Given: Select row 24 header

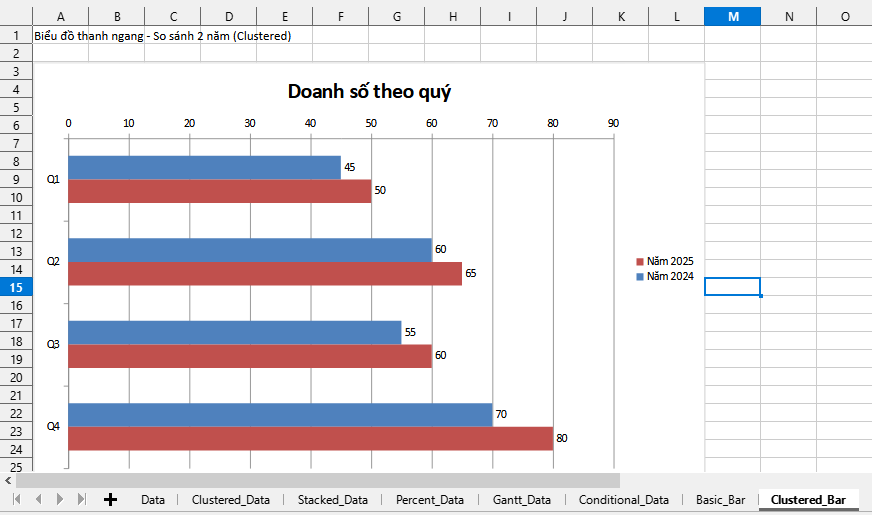Looking at the screenshot, I should pos(16,449).
